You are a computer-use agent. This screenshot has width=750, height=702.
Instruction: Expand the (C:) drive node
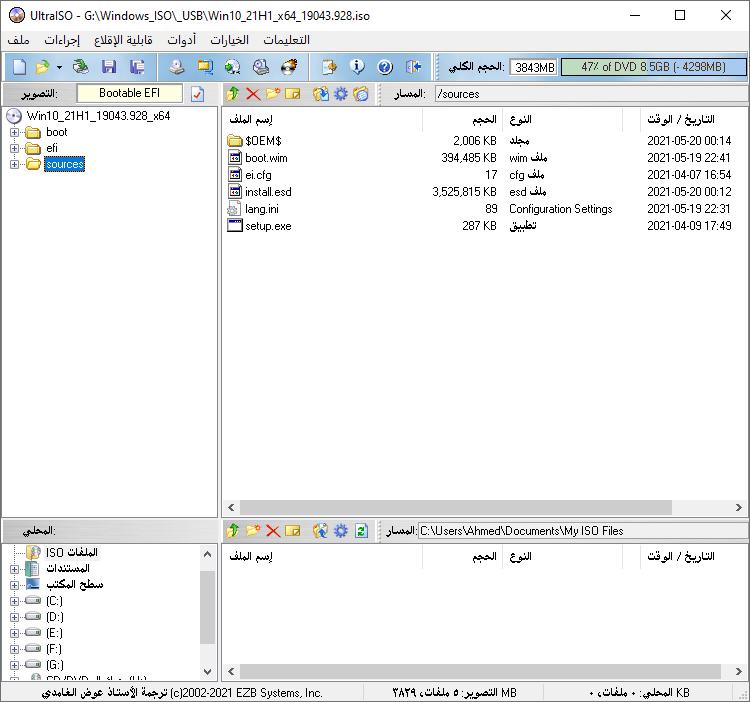14,601
